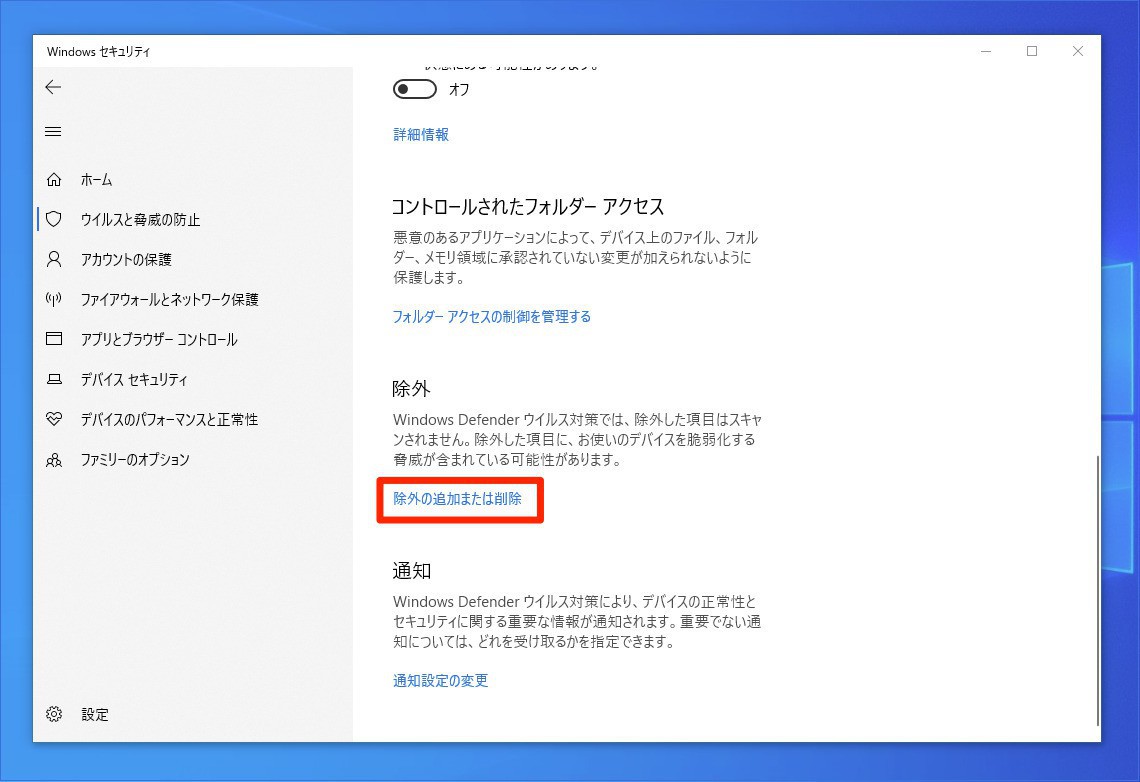
Task: Select デバイス セキュリティ menu item
Action: coord(134,379)
